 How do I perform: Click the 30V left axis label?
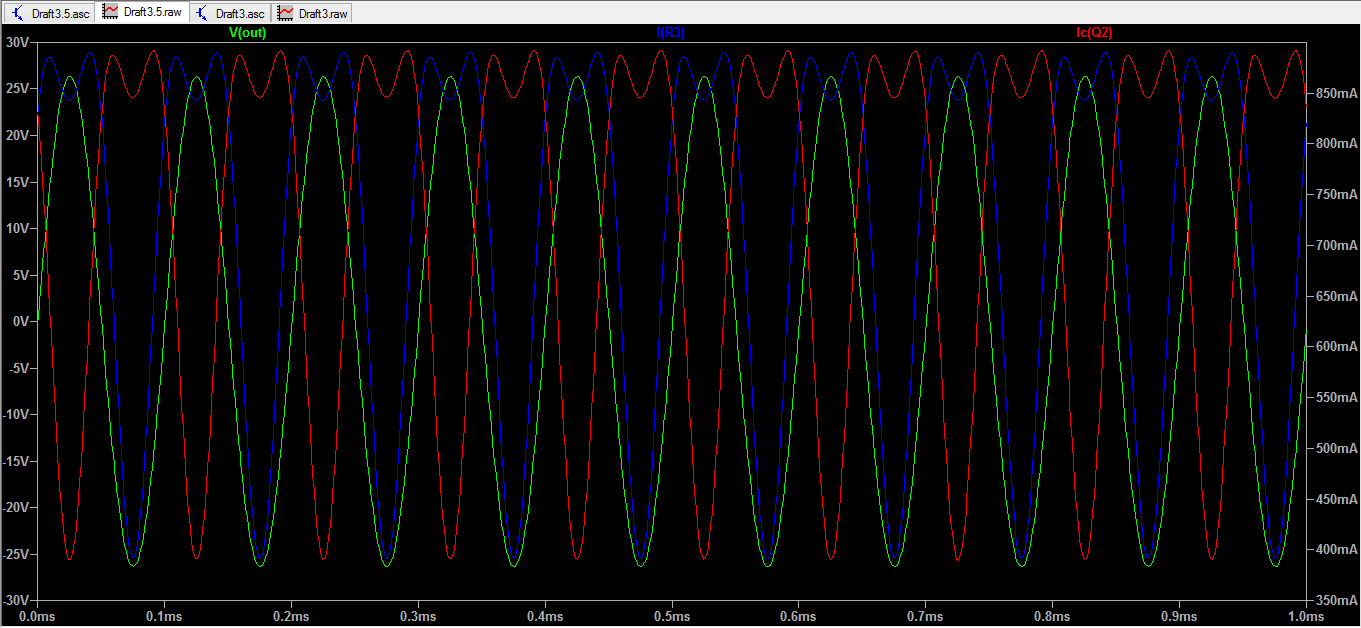pyautogui.click(x=18, y=42)
